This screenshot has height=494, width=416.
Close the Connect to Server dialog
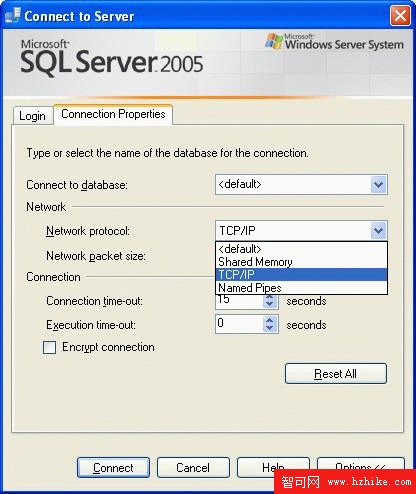coord(400,16)
